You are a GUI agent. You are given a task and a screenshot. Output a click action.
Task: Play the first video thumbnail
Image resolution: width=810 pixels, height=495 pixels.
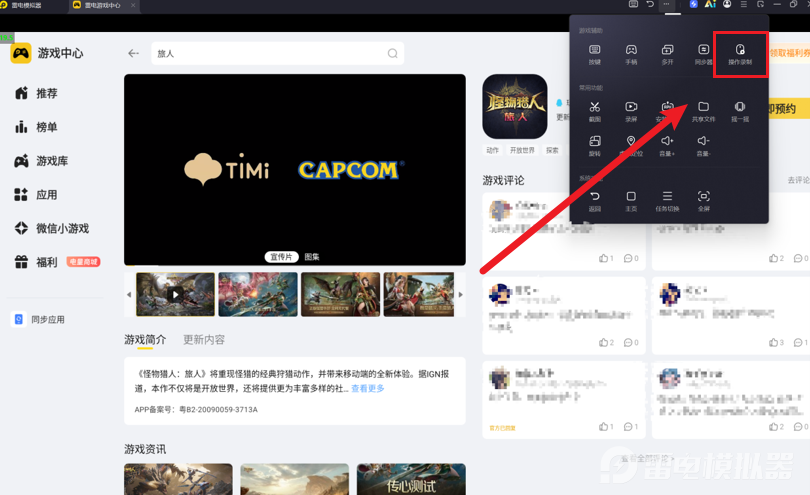click(x=175, y=295)
